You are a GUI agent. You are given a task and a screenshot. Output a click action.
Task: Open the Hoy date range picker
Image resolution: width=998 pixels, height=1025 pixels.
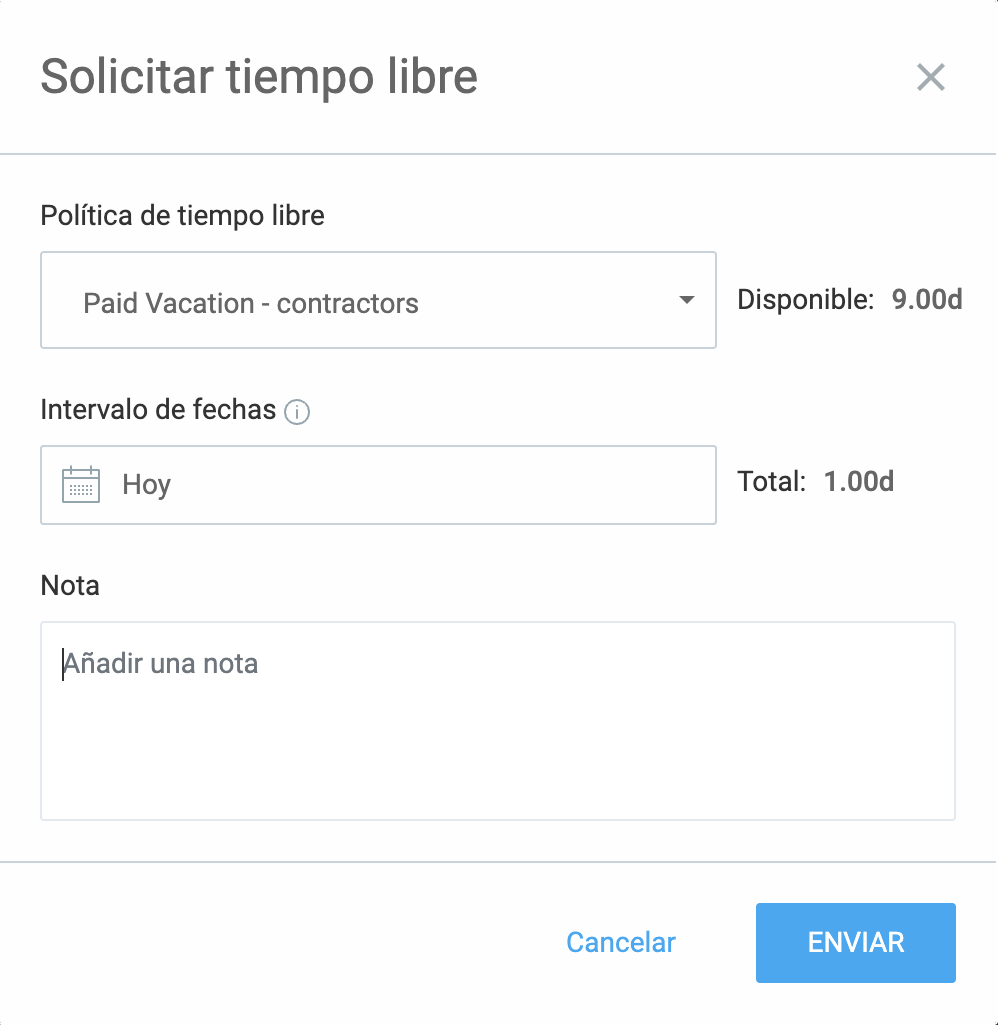coord(378,484)
